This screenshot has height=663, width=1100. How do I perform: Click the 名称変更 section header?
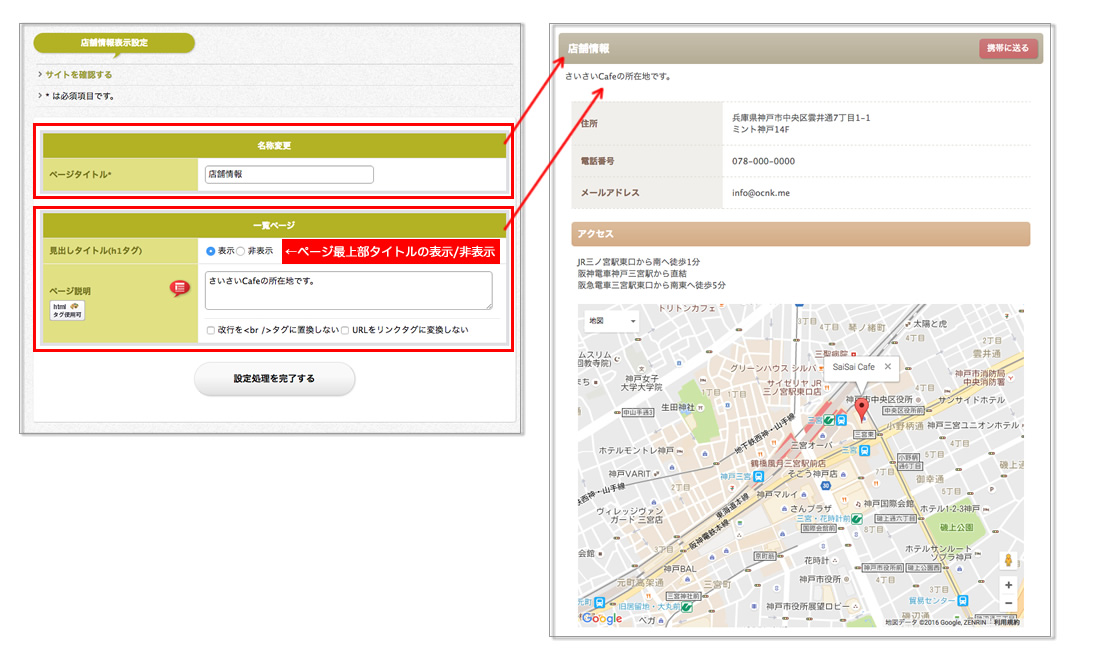(274, 146)
